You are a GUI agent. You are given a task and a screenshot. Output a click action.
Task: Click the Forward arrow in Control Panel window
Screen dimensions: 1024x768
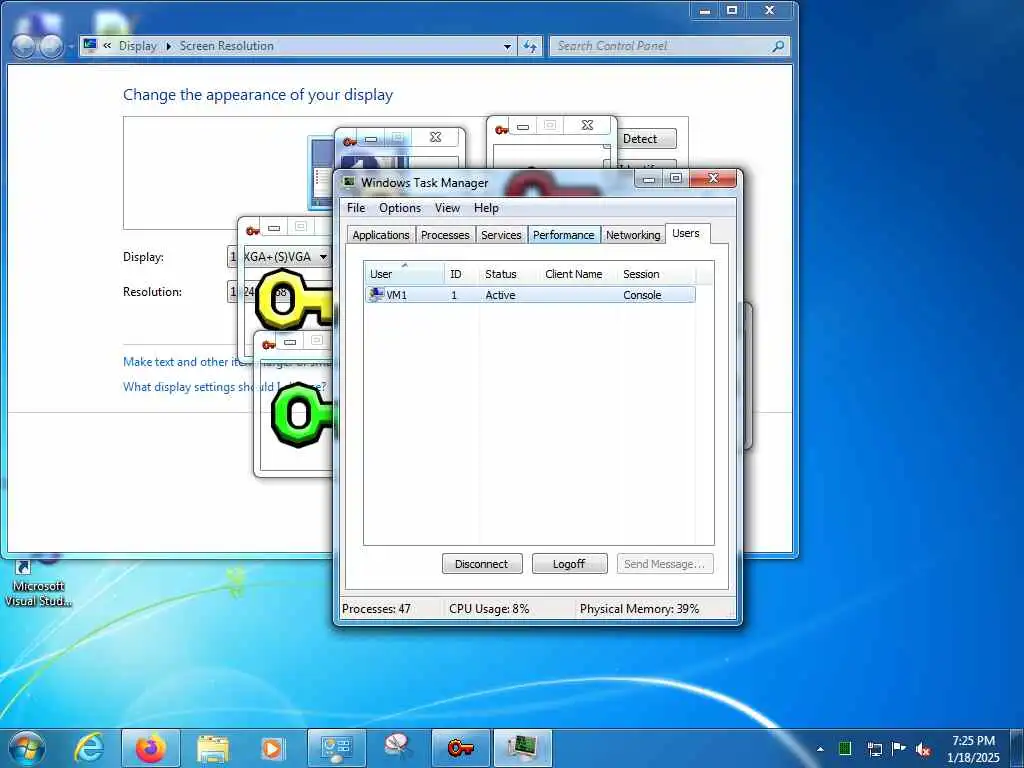tap(52, 46)
